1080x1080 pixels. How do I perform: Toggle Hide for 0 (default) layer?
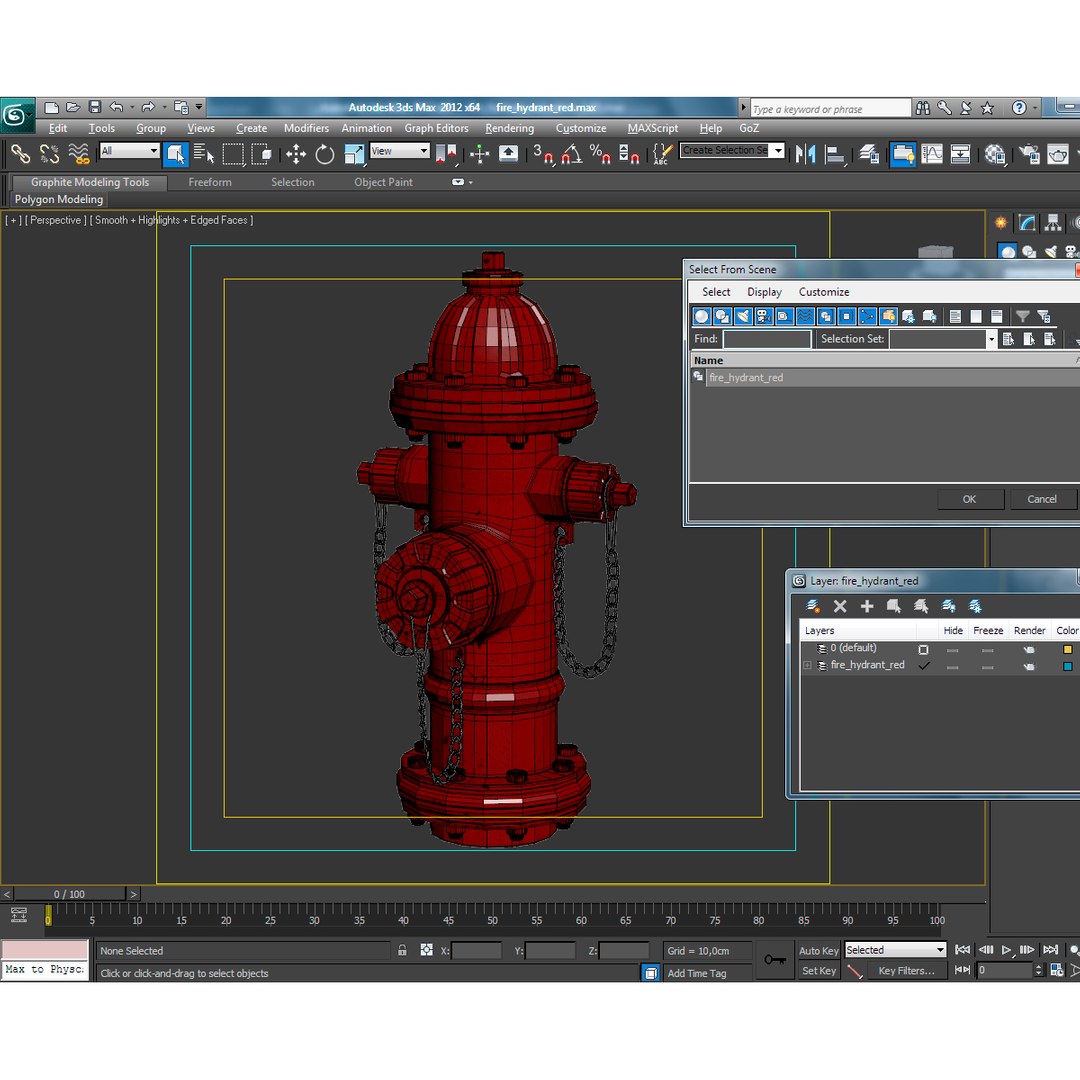pyautogui.click(x=953, y=650)
